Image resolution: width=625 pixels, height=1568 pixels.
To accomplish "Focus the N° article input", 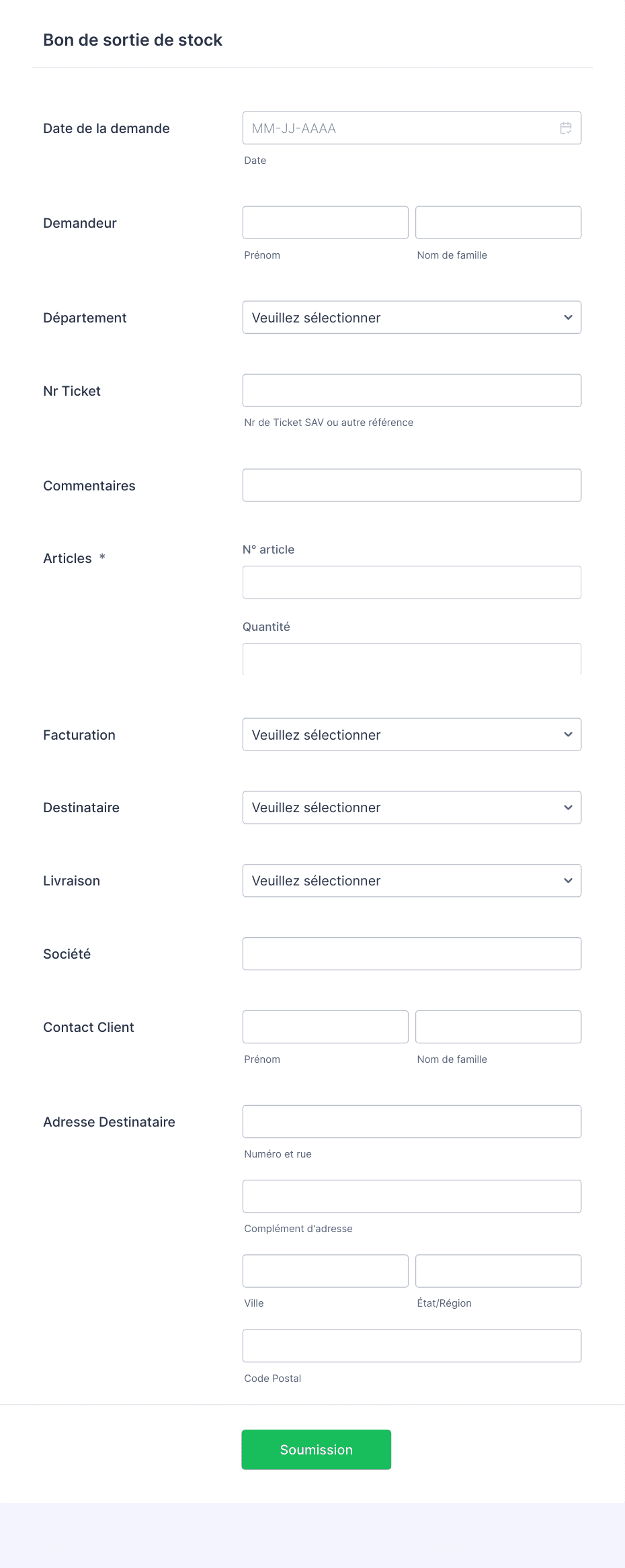I will click(x=411, y=582).
